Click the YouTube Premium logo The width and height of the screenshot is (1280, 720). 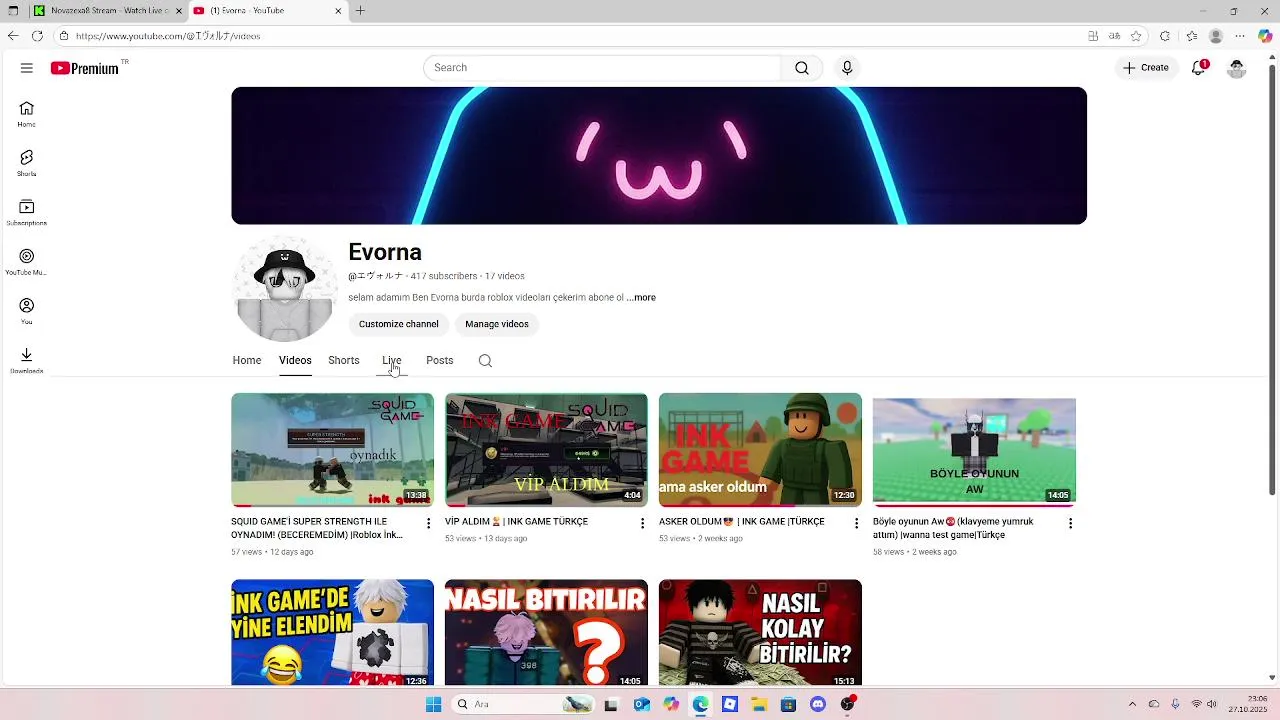click(85, 68)
